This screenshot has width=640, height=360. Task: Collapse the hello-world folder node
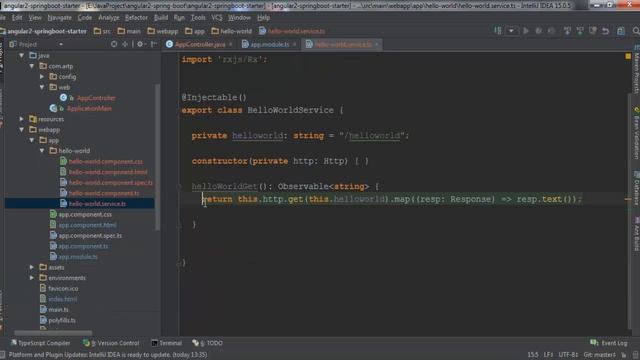(x=42, y=151)
